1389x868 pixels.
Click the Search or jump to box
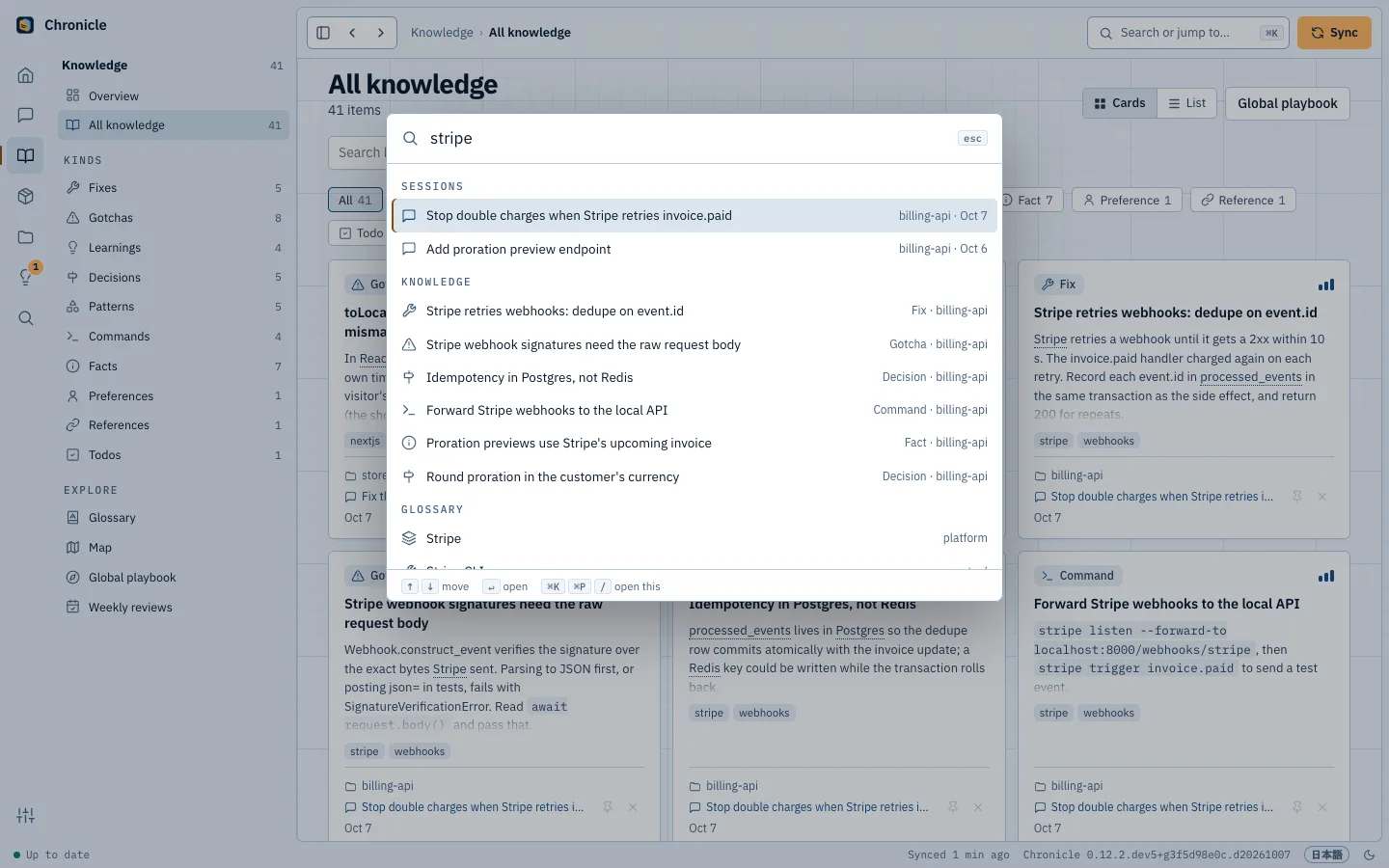click(x=1187, y=33)
